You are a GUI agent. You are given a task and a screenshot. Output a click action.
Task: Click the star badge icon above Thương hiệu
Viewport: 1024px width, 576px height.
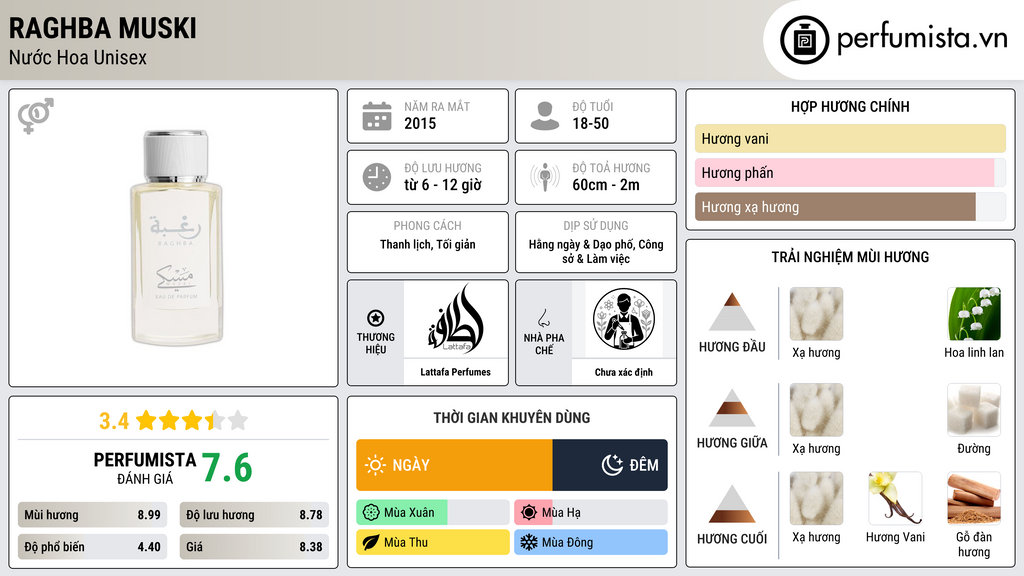(376, 318)
